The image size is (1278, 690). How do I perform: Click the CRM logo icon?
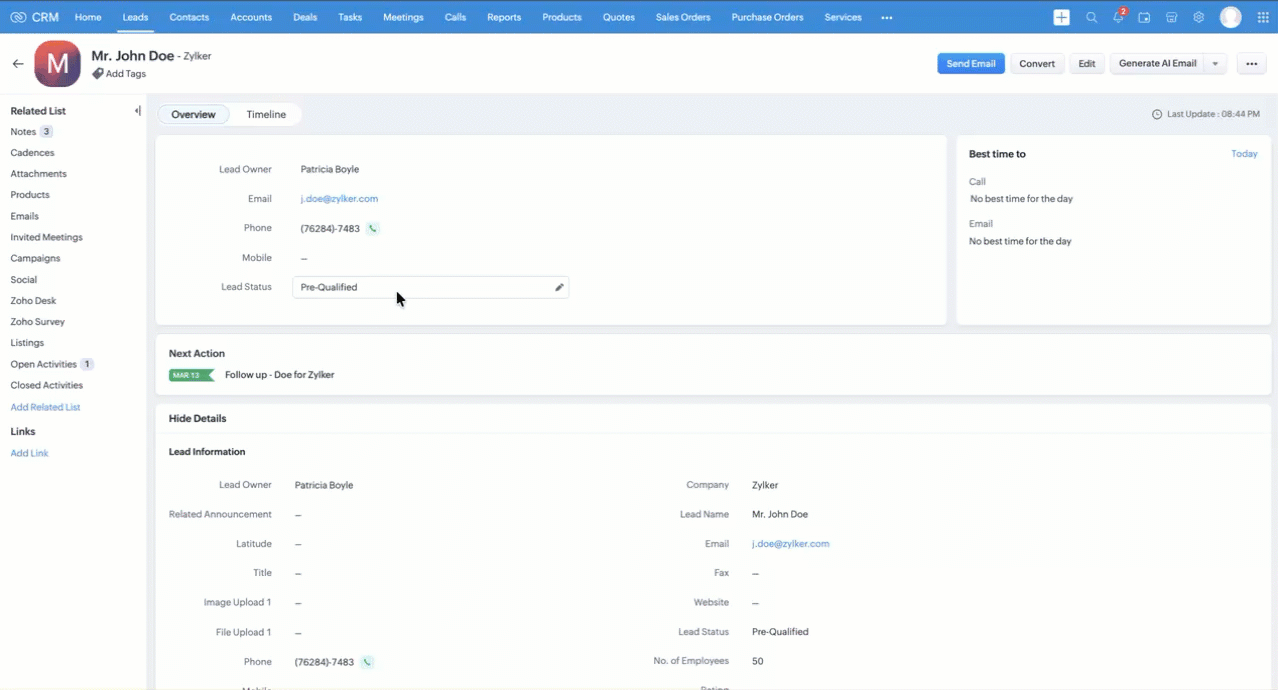[x=18, y=17]
